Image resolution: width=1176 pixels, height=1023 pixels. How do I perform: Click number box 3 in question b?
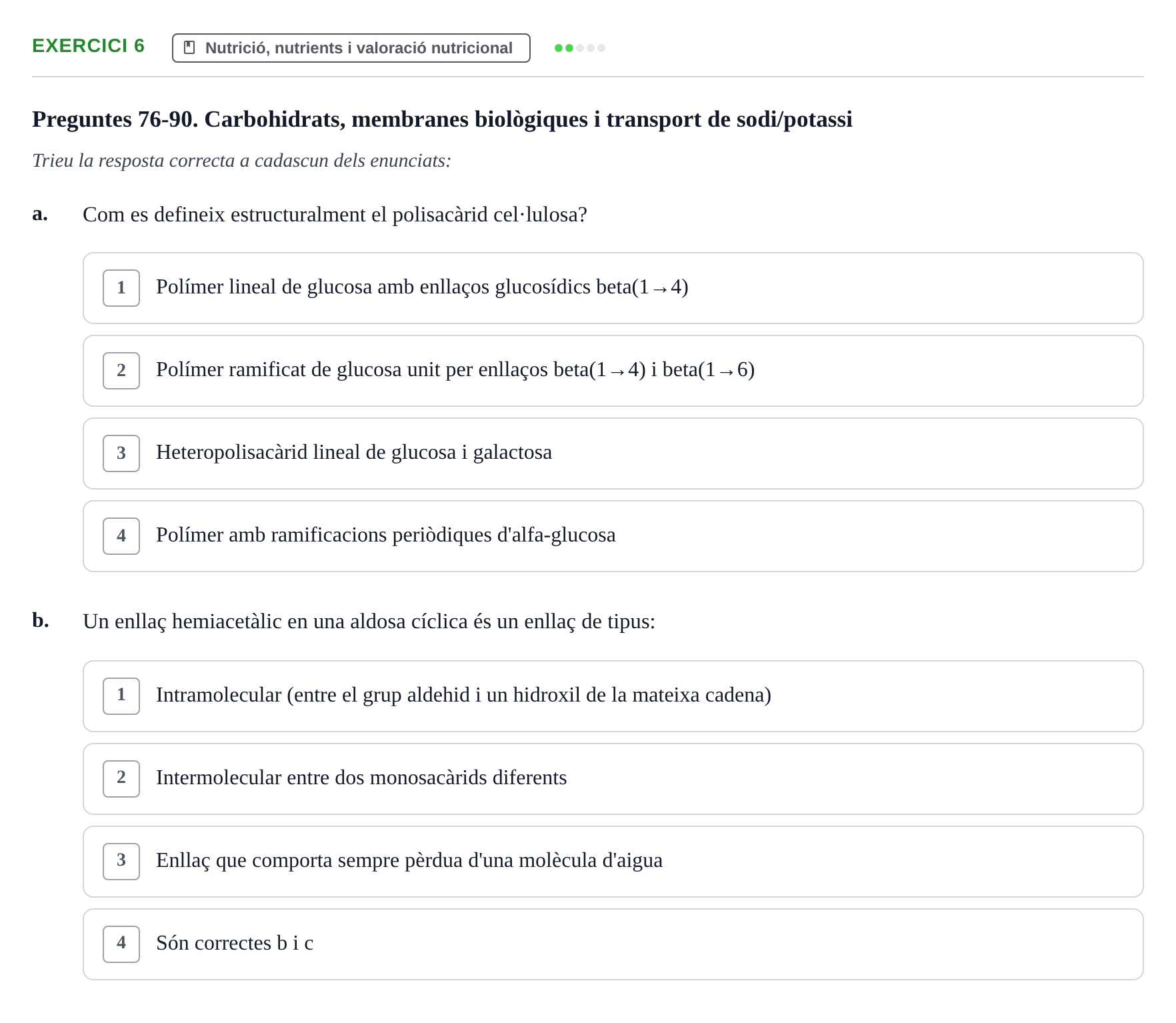121,862
